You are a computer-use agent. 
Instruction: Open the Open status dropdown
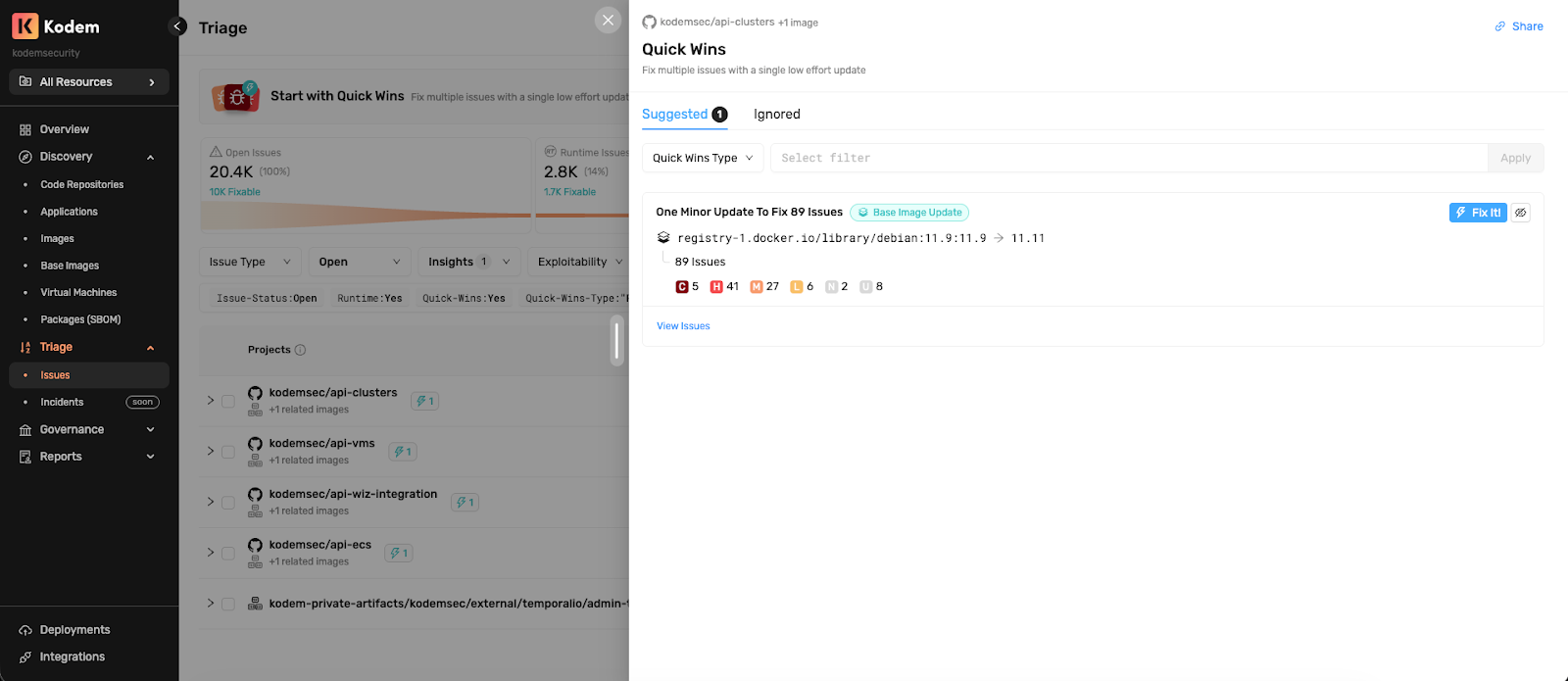360,262
